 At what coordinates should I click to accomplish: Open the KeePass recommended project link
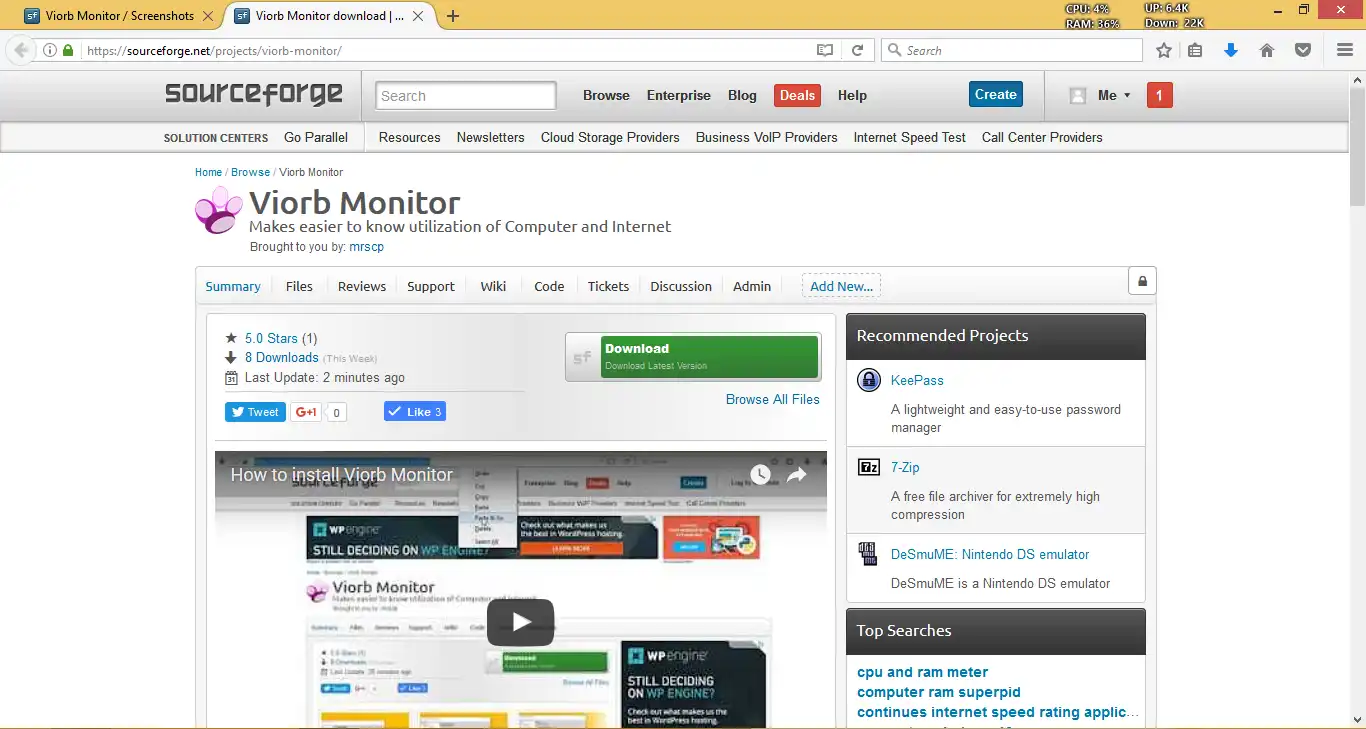pyautogui.click(x=917, y=380)
